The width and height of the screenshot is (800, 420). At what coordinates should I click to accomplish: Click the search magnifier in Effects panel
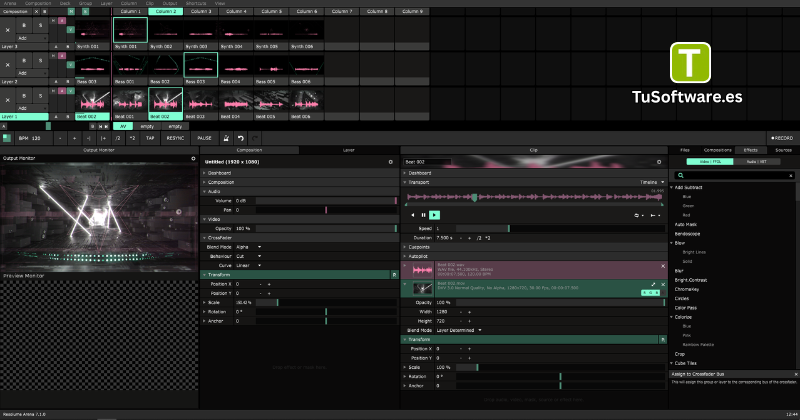pos(680,175)
